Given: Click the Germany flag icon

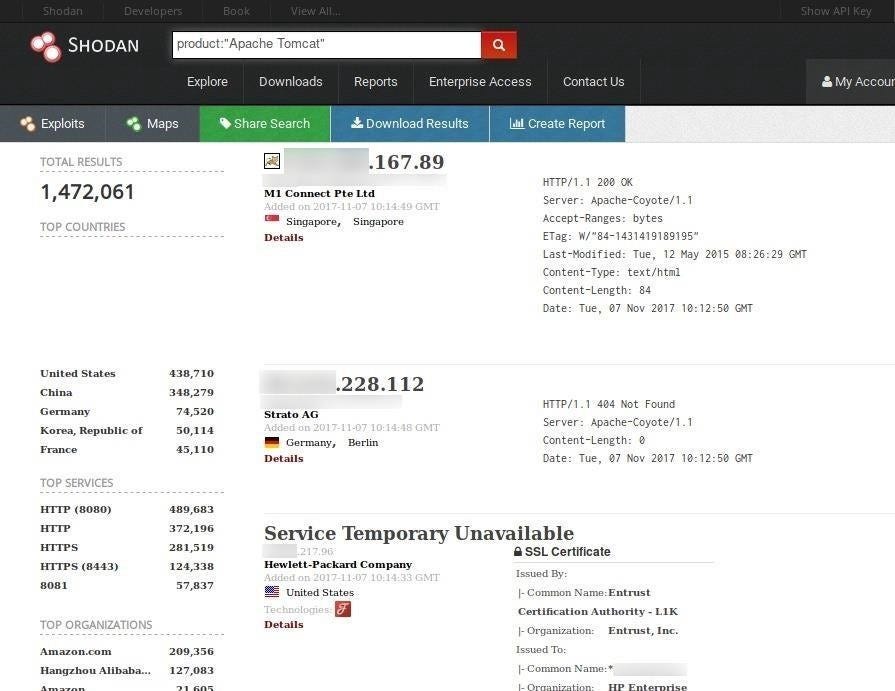Looking at the screenshot, I should click(272, 442).
